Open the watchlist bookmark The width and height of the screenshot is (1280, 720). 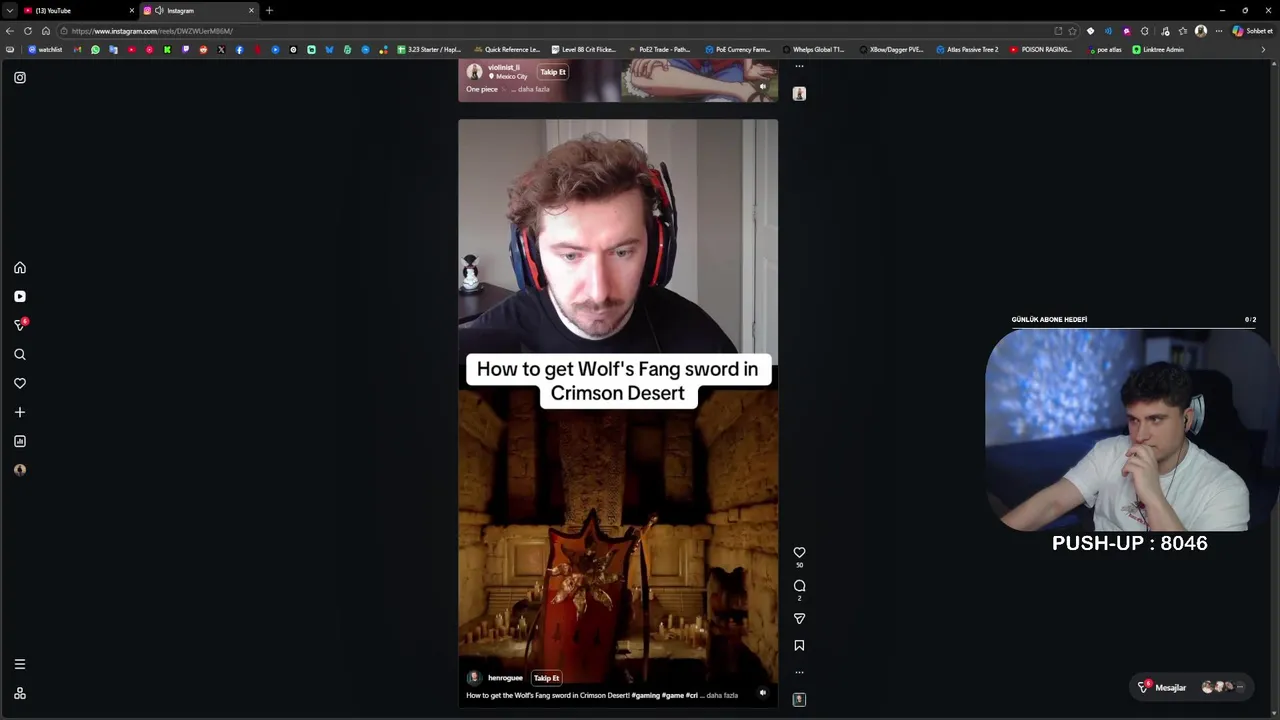coord(45,49)
